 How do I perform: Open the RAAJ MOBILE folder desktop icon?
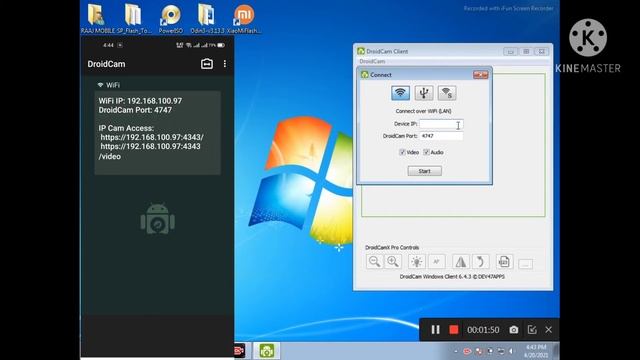[x=98, y=19]
